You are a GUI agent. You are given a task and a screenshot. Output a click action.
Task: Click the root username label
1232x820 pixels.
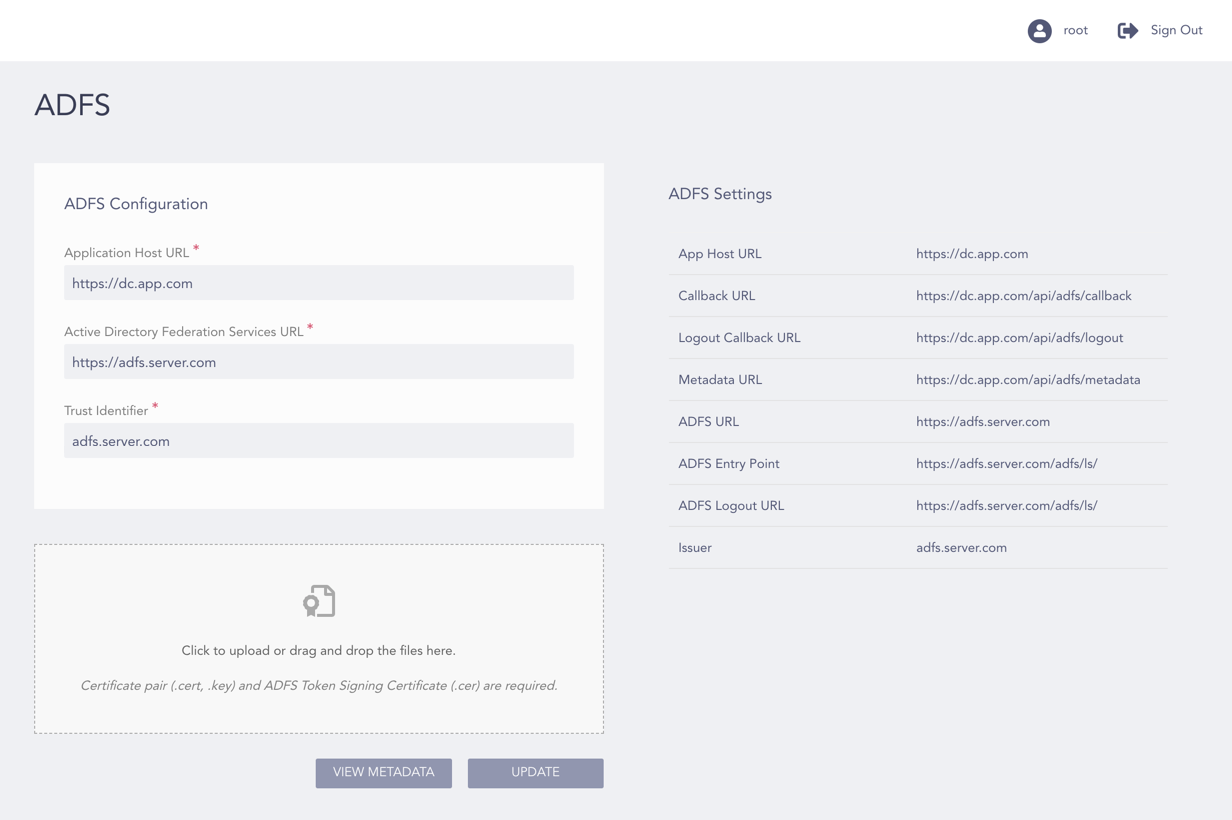1075,31
